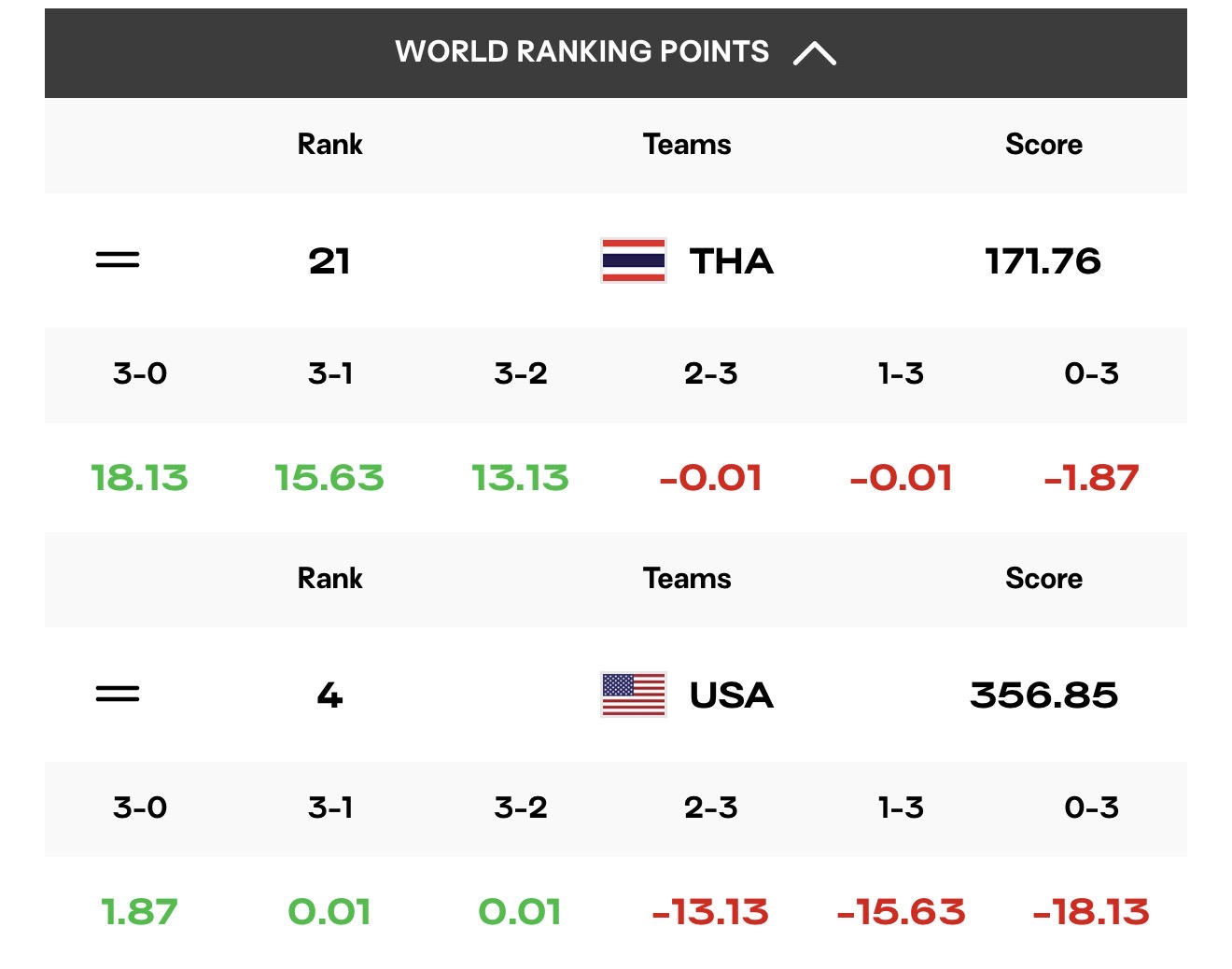Click the 1.87 green value for USA
This screenshot has width=1232, height=969.
coord(140,912)
